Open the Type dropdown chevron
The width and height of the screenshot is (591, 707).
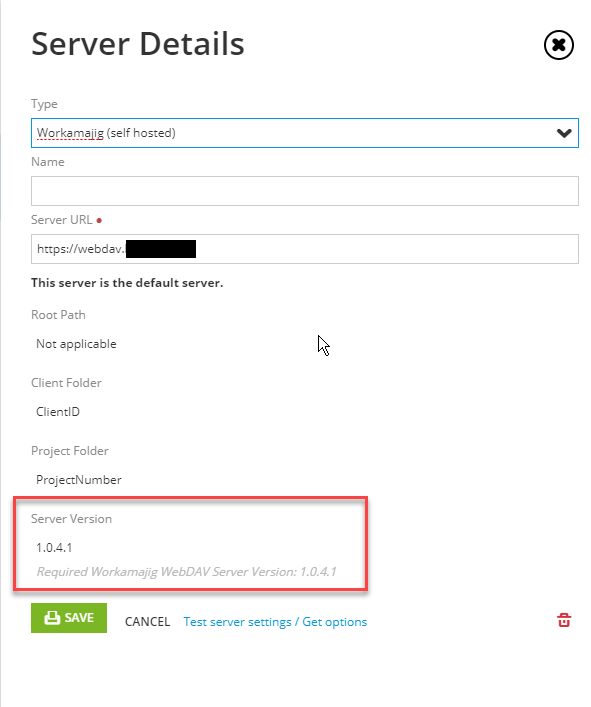tap(564, 133)
